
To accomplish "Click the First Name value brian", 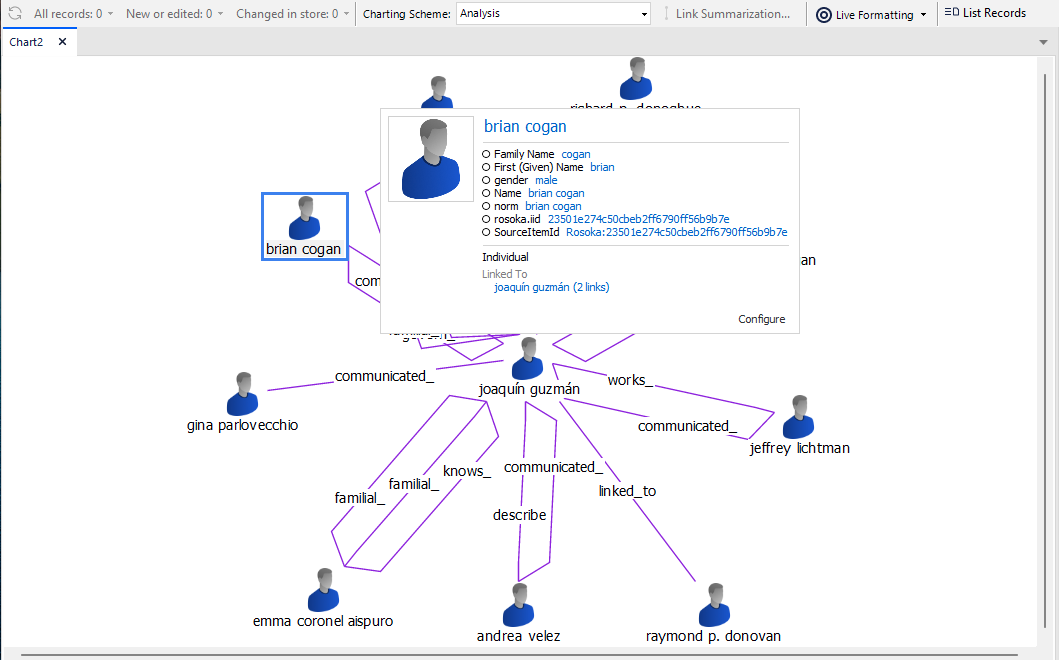I will pos(602,167).
